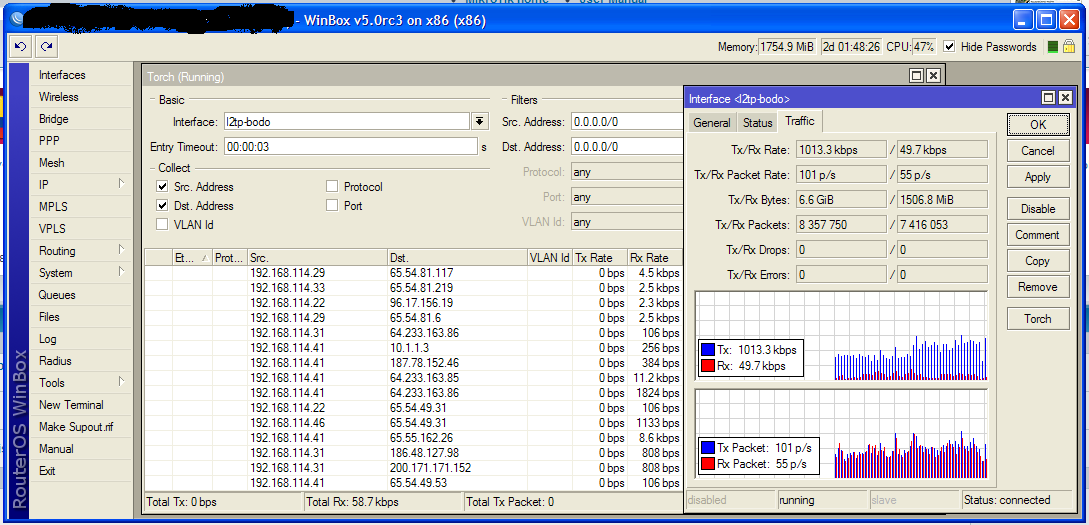Viewport: 1089px width, 525px height.
Task: Select Exit from sidebar menu
Action: pyautogui.click(x=47, y=471)
